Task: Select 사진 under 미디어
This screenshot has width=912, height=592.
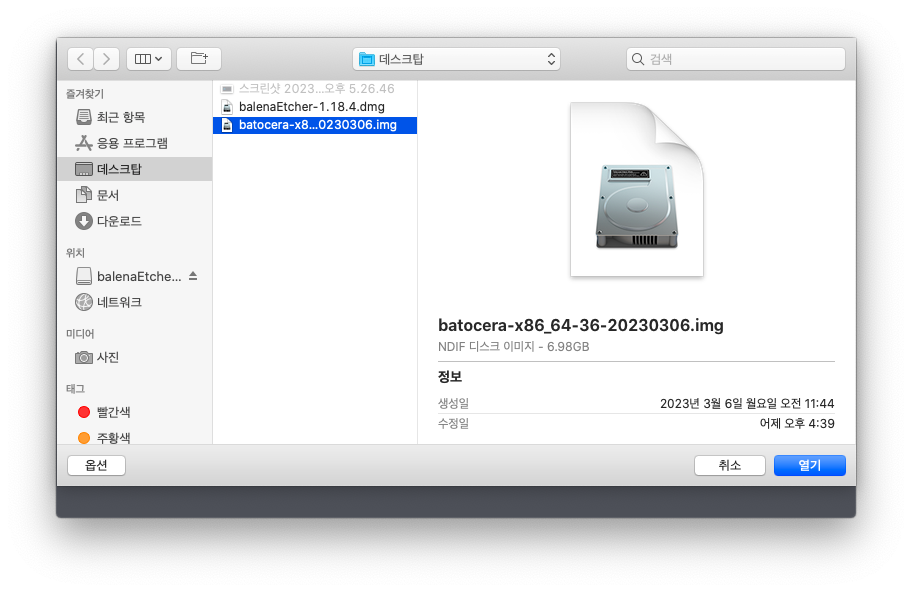Action: tap(135, 357)
